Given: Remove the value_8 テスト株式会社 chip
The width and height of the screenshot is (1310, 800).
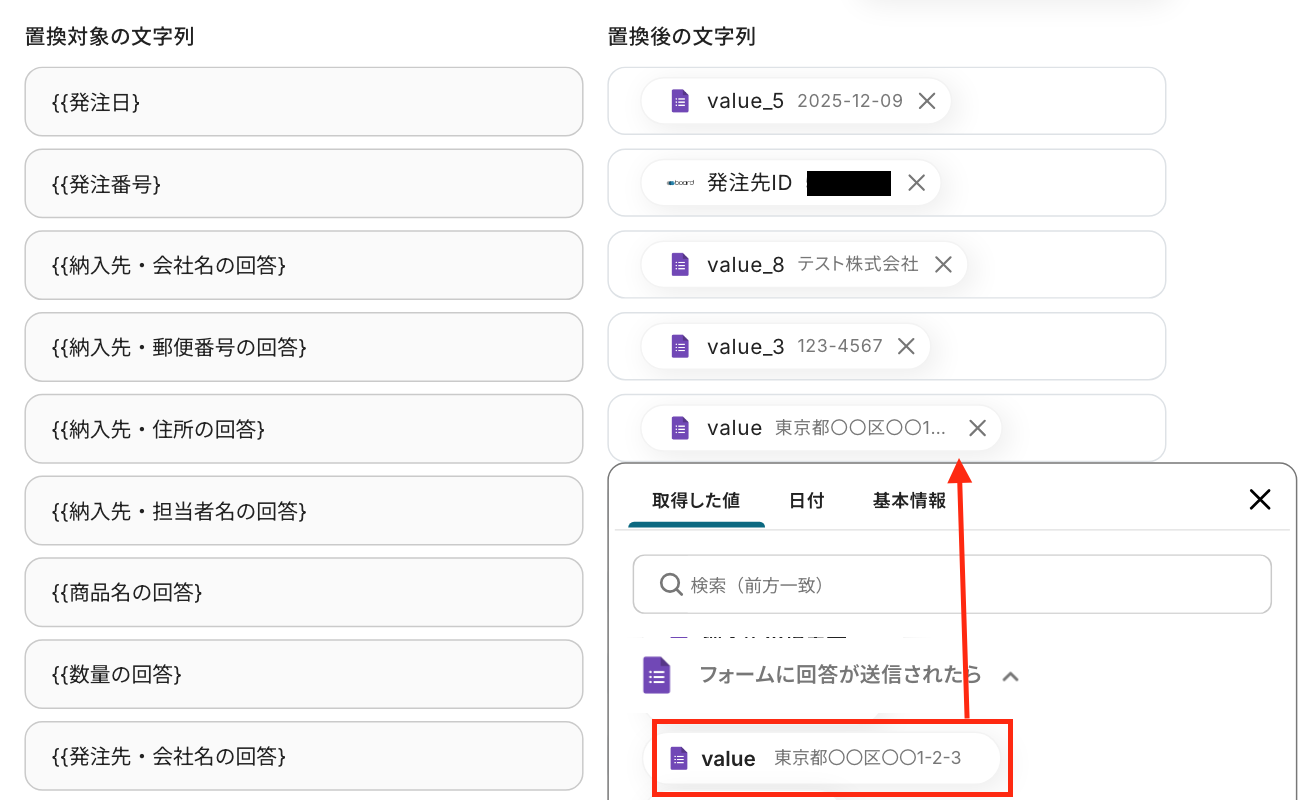Looking at the screenshot, I should pyautogui.click(x=943, y=265).
